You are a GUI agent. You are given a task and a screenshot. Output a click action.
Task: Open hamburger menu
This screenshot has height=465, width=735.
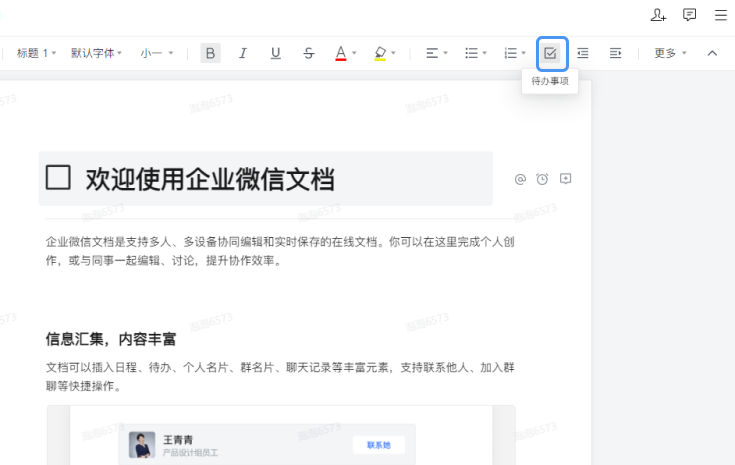(x=720, y=15)
